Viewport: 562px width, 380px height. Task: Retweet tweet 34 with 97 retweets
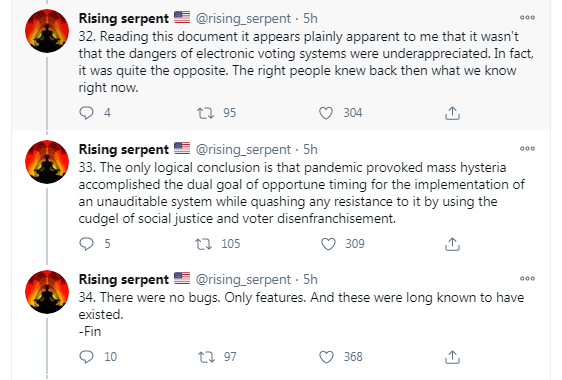click(x=206, y=357)
